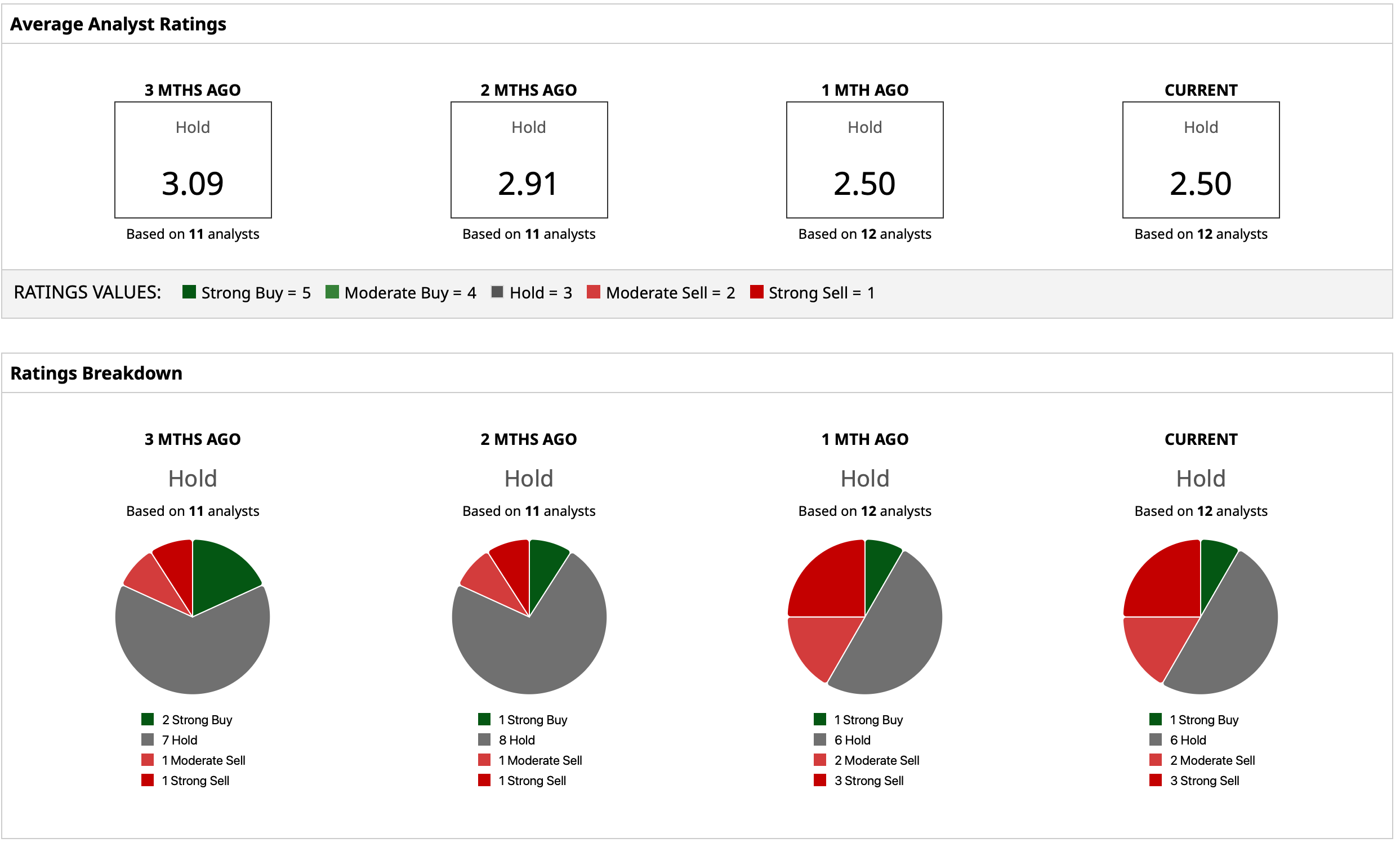Click the 2.91 Hold rating box
Screen dimensions: 1400x847
point(529,159)
